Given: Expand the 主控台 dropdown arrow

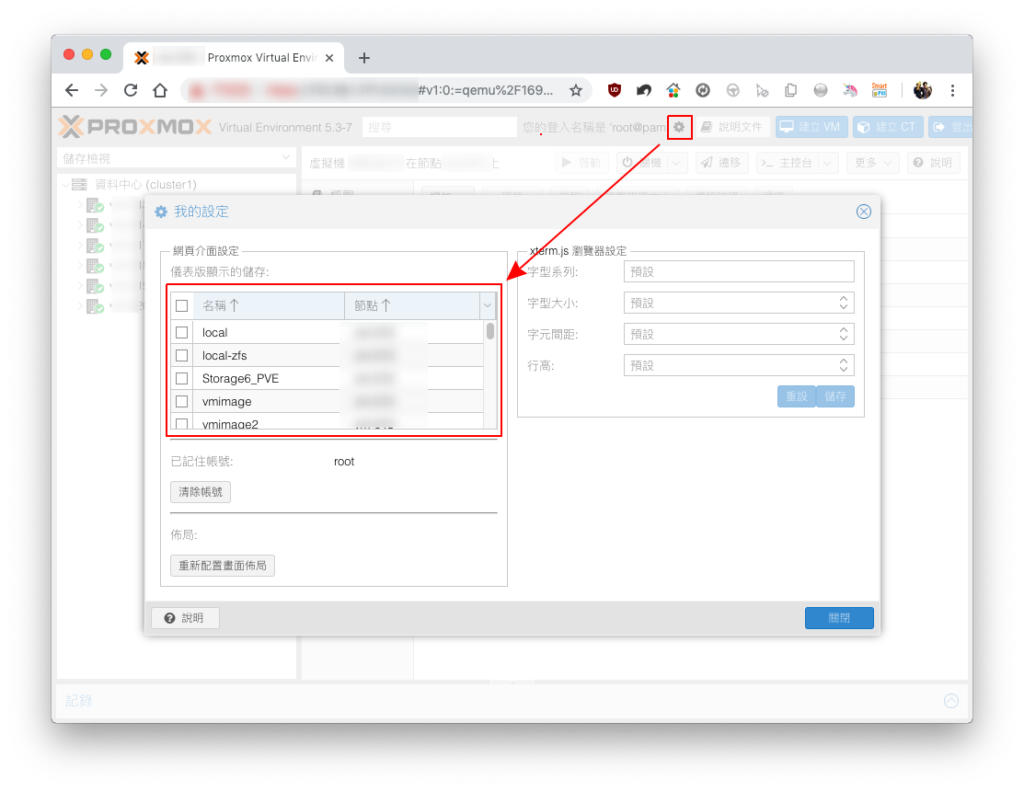Looking at the screenshot, I should click(x=827, y=163).
